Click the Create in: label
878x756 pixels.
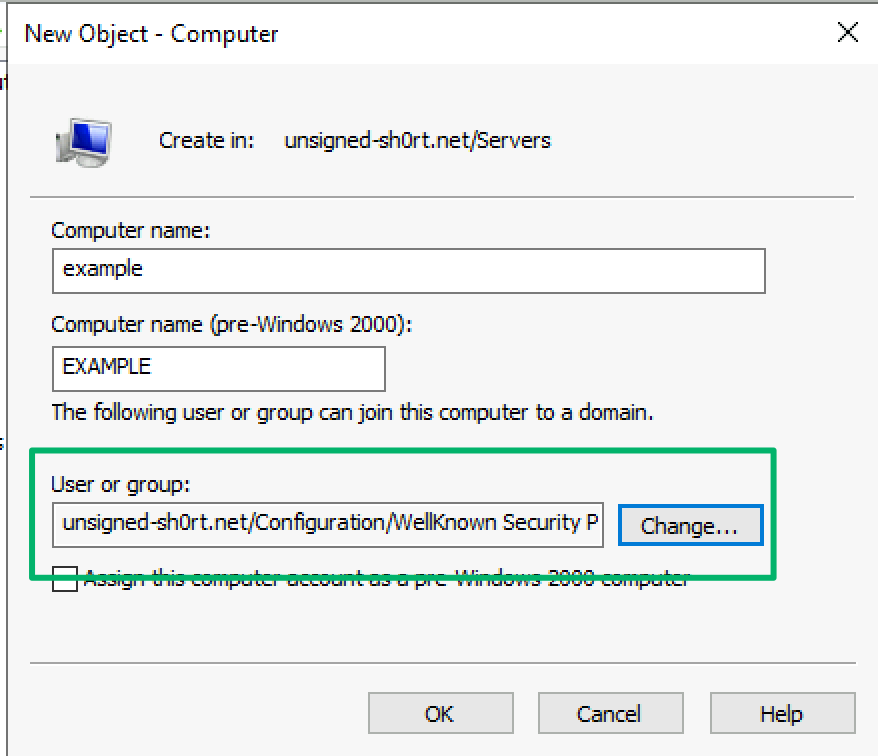(207, 141)
